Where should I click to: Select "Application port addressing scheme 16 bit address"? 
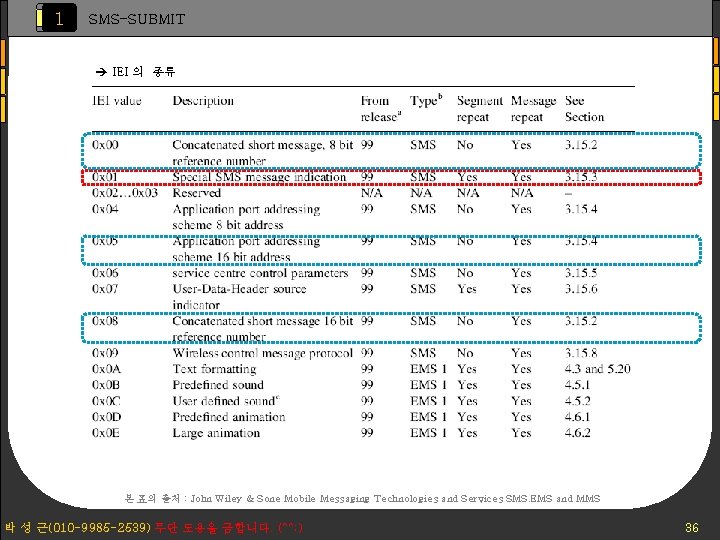[x=246, y=249]
